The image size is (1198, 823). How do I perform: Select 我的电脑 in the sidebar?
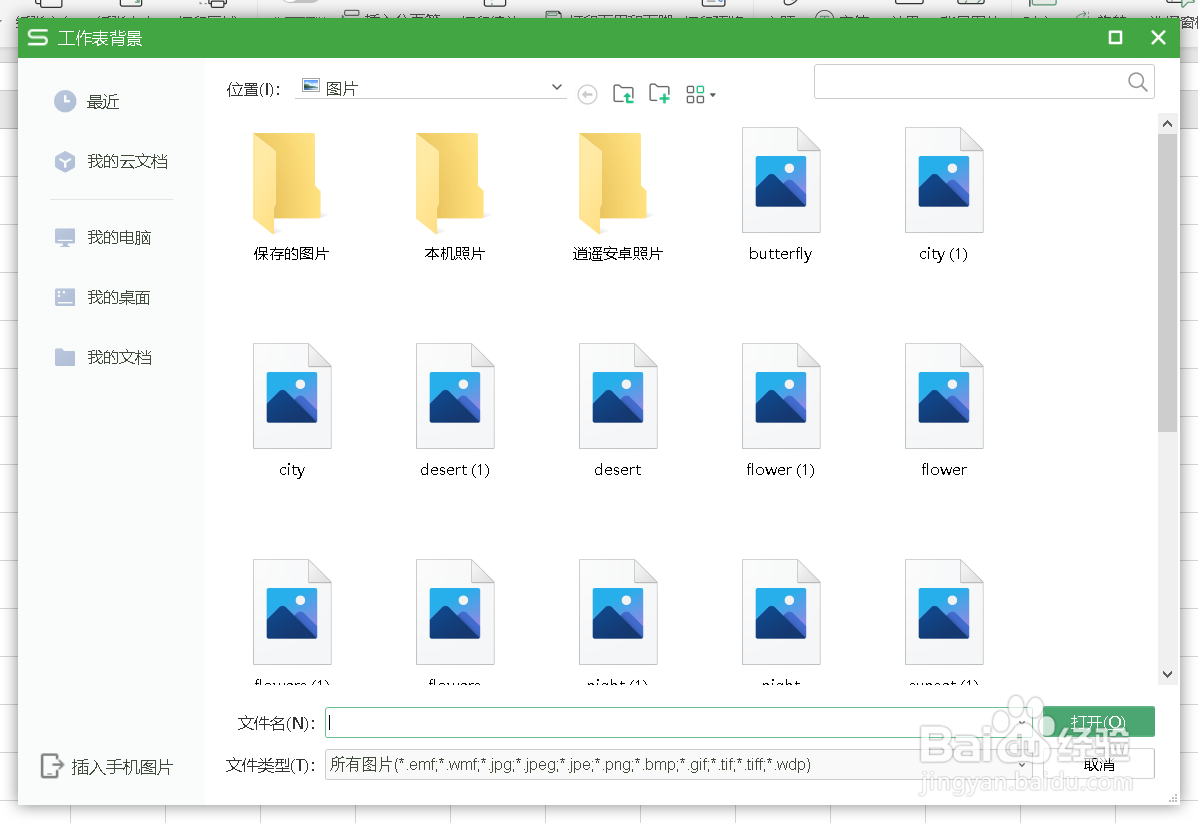click(x=102, y=237)
